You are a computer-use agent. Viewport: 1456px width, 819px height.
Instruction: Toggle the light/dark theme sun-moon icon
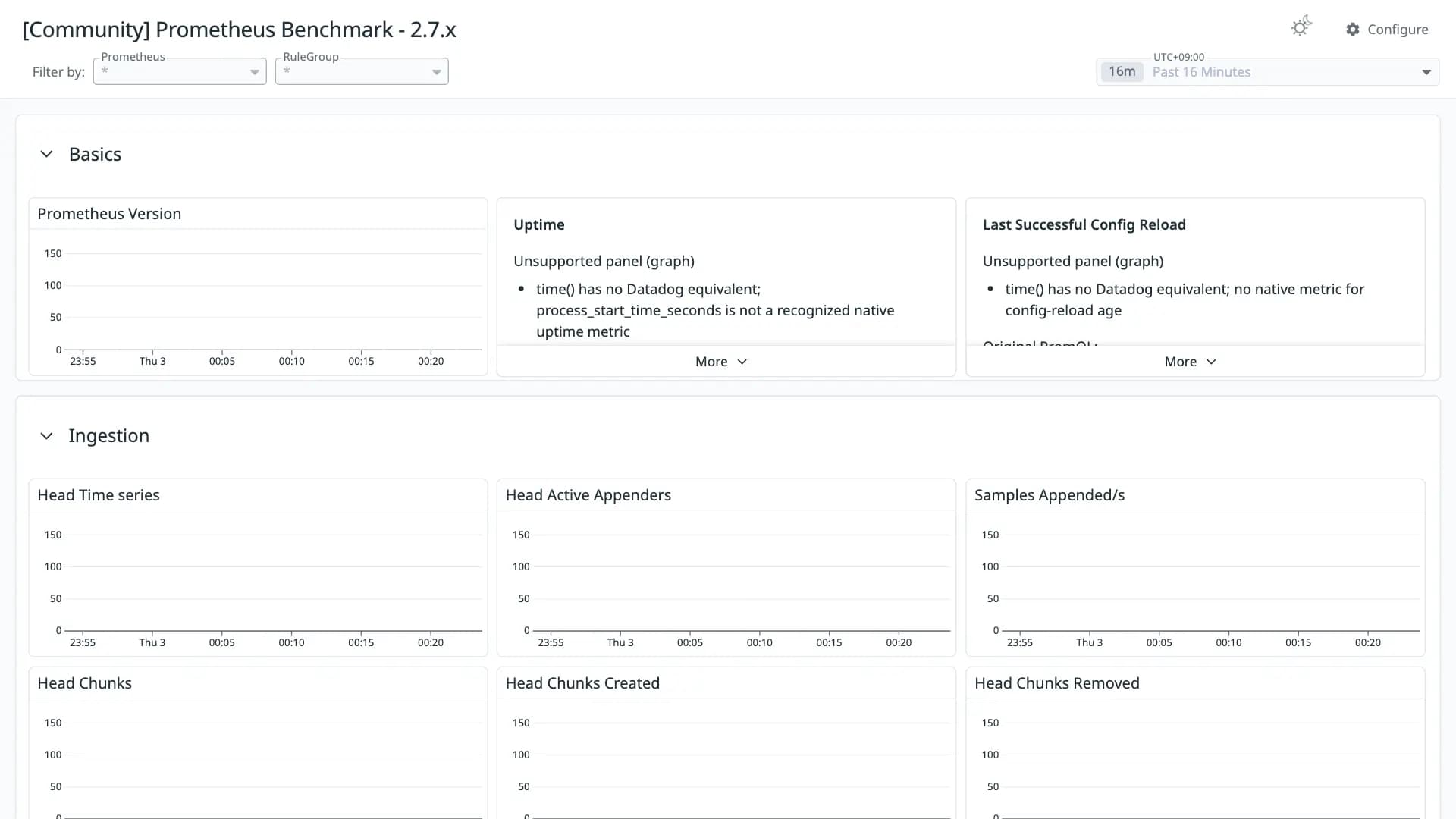pyautogui.click(x=1301, y=27)
